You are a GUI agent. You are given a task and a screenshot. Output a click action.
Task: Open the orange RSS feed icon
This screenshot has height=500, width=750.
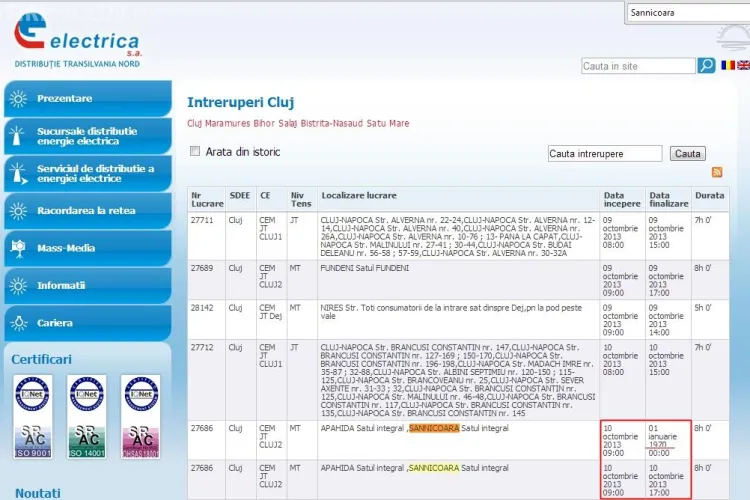(716, 173)
